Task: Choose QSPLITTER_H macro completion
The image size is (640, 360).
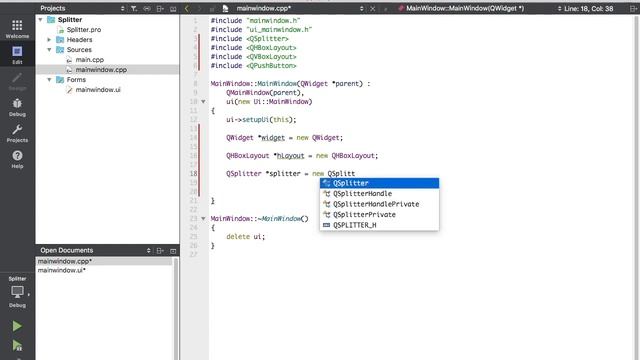Action: coord(379,225)
